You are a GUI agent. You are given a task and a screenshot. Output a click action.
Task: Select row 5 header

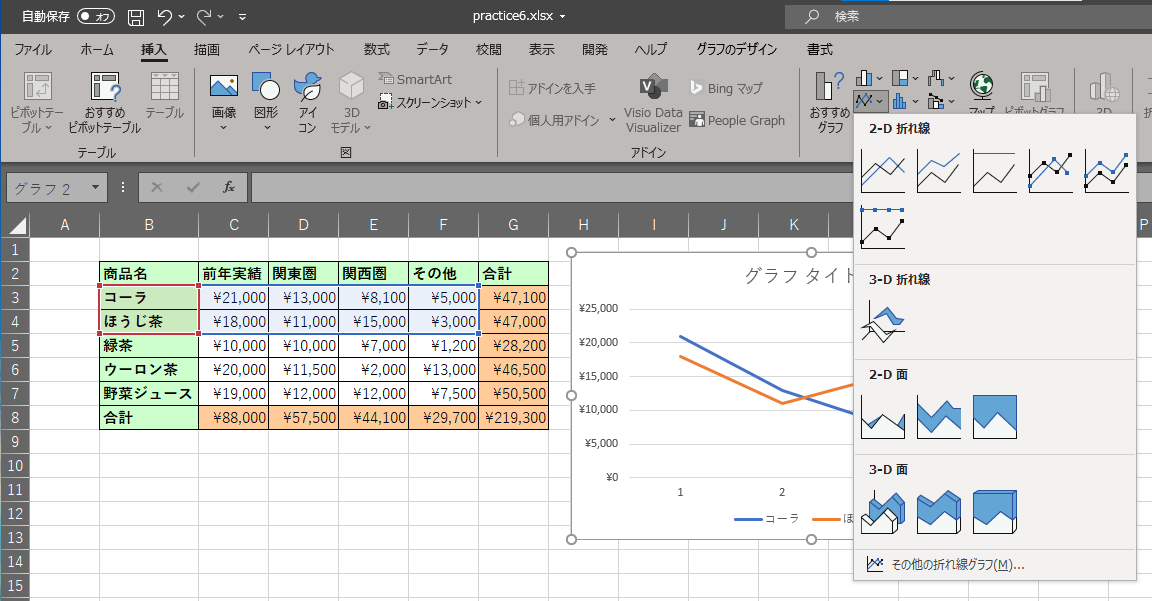pos(15,345)
